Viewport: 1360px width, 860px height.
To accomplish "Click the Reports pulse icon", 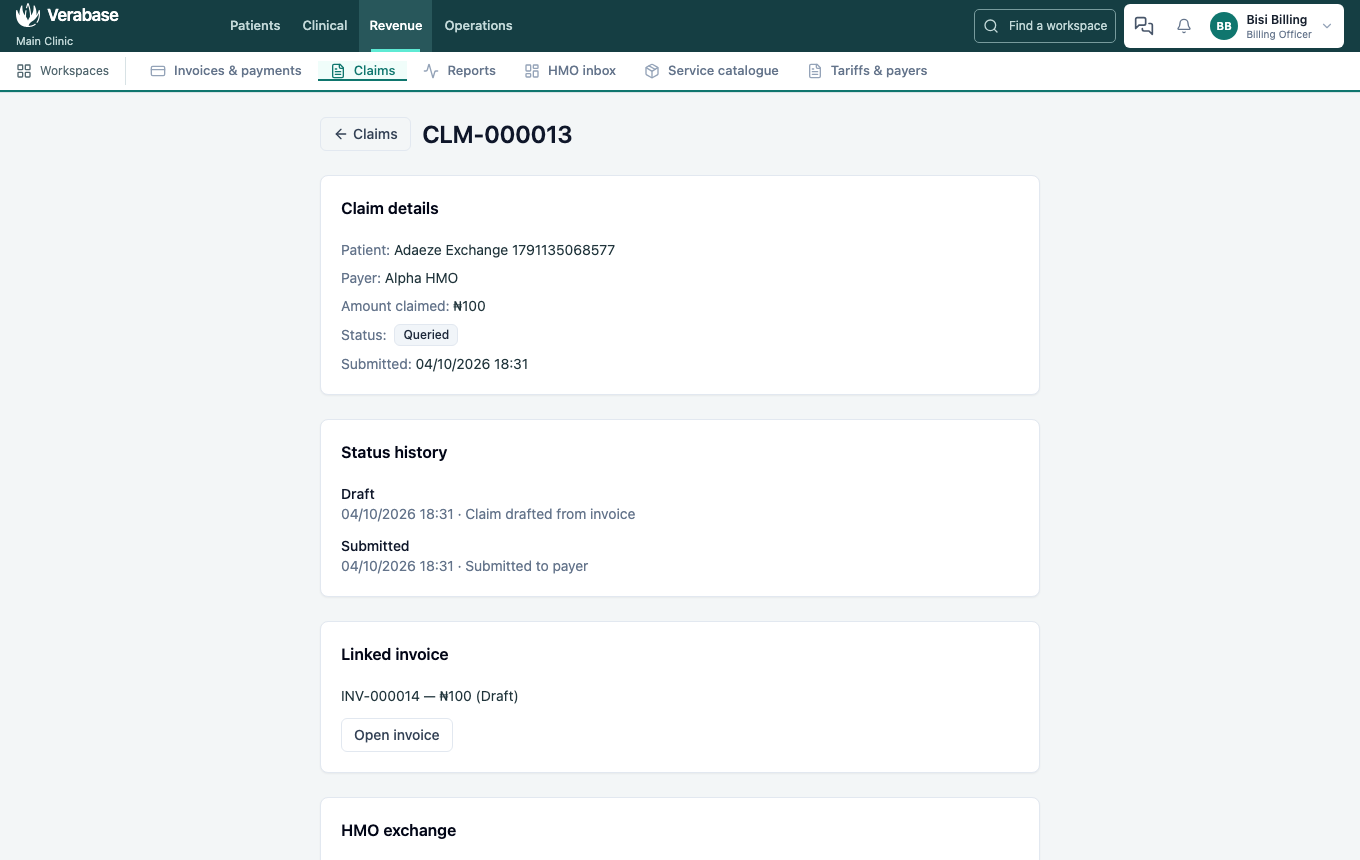I will point(431,71).
